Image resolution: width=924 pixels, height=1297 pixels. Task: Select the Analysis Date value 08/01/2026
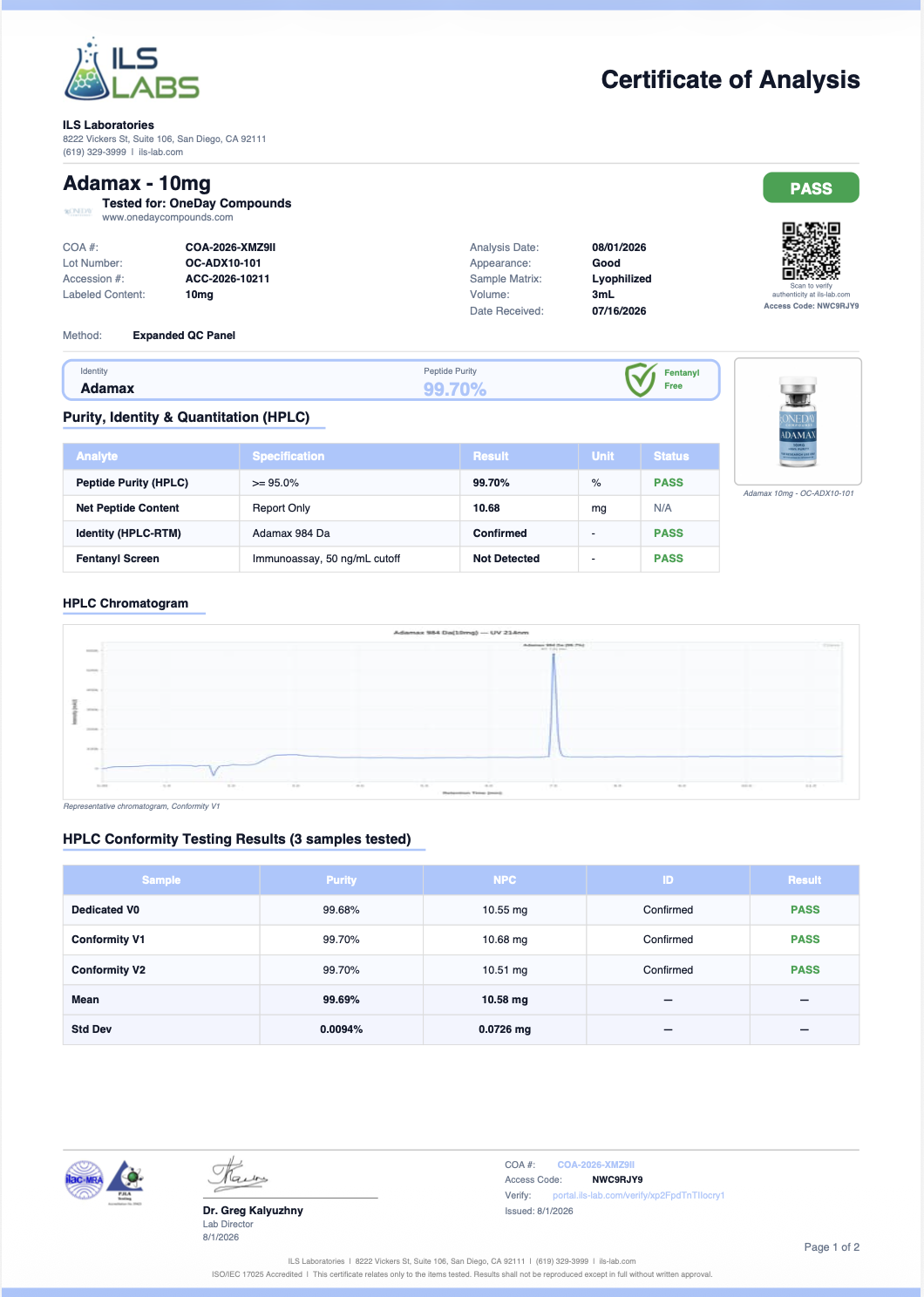pyautogui.click(x=619, y=248)
